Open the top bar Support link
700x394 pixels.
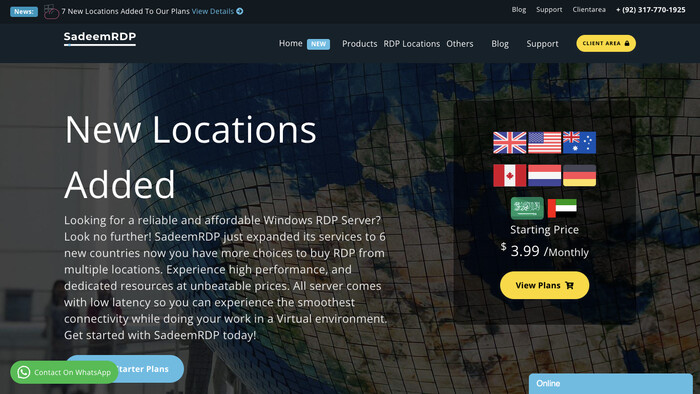[x=549, y=9]
